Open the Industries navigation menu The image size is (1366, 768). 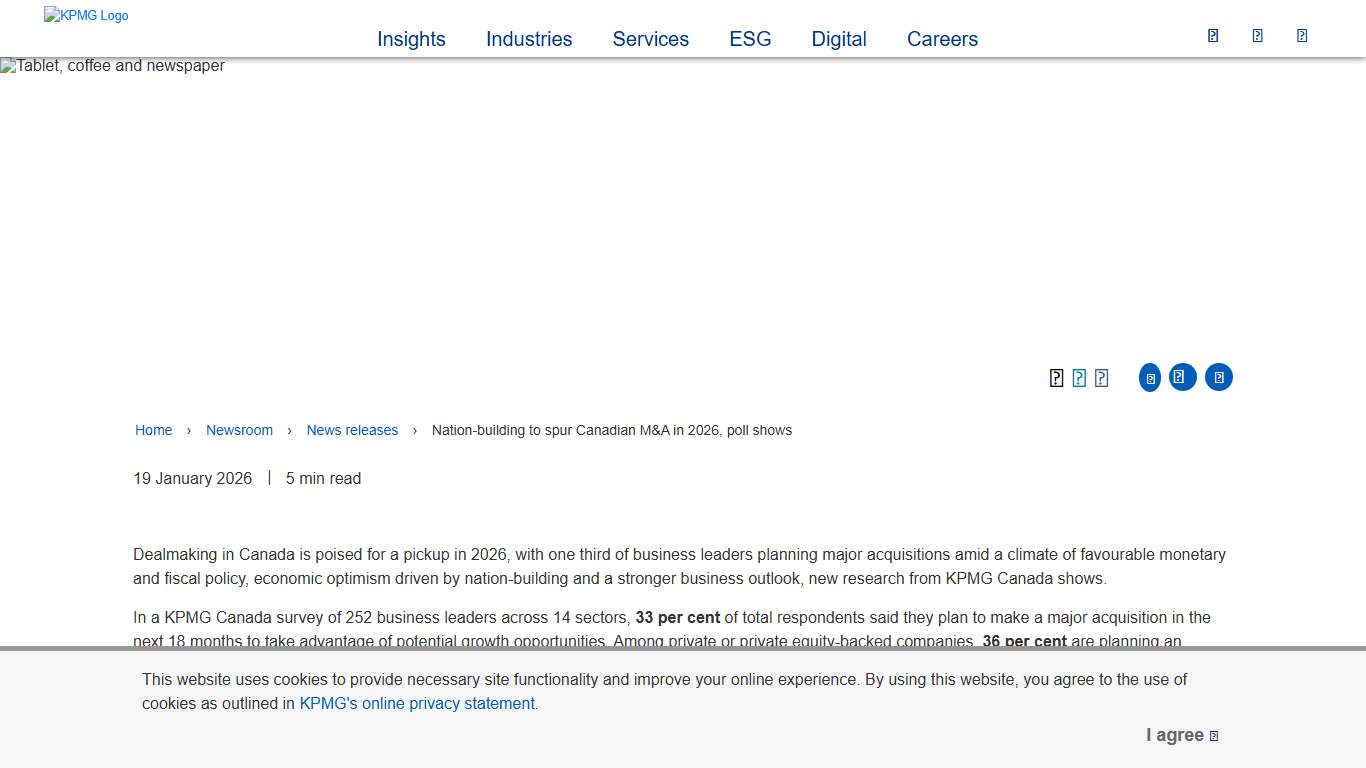[529, 39]
